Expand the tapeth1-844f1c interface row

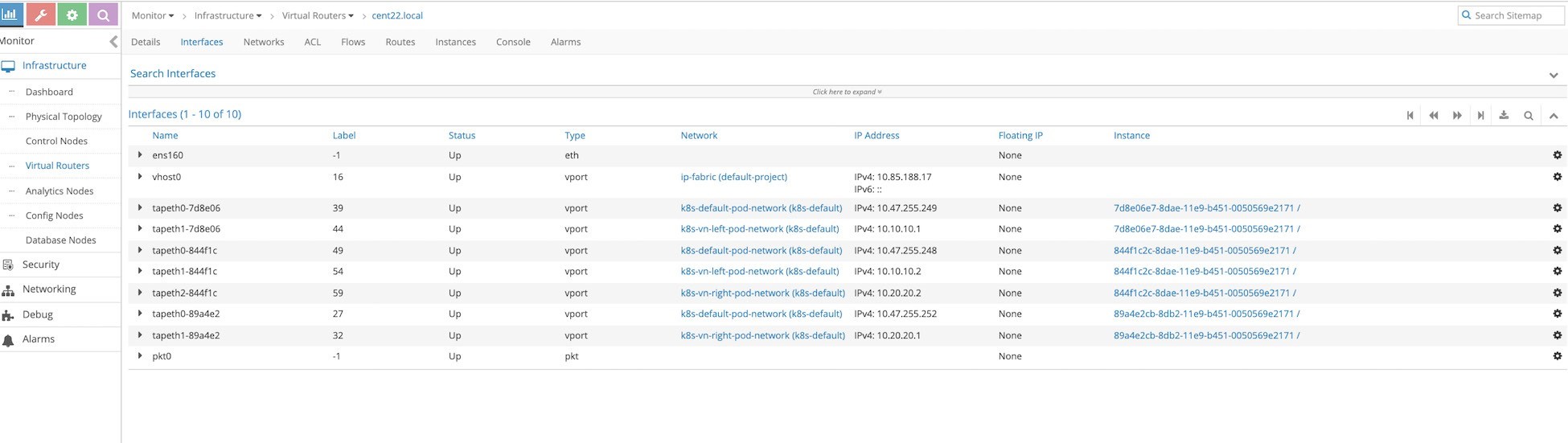140,270
